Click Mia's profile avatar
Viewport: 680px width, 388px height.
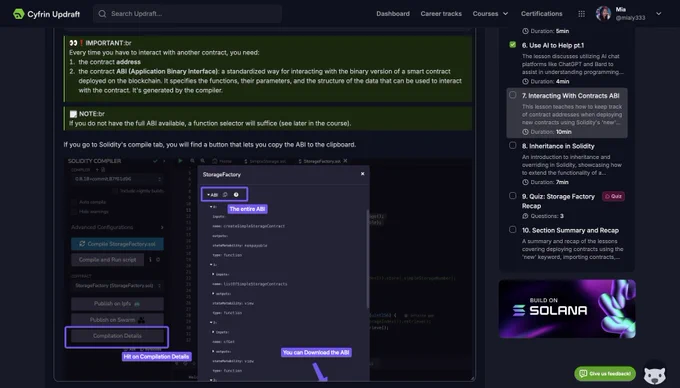click(x=603, y=14)
